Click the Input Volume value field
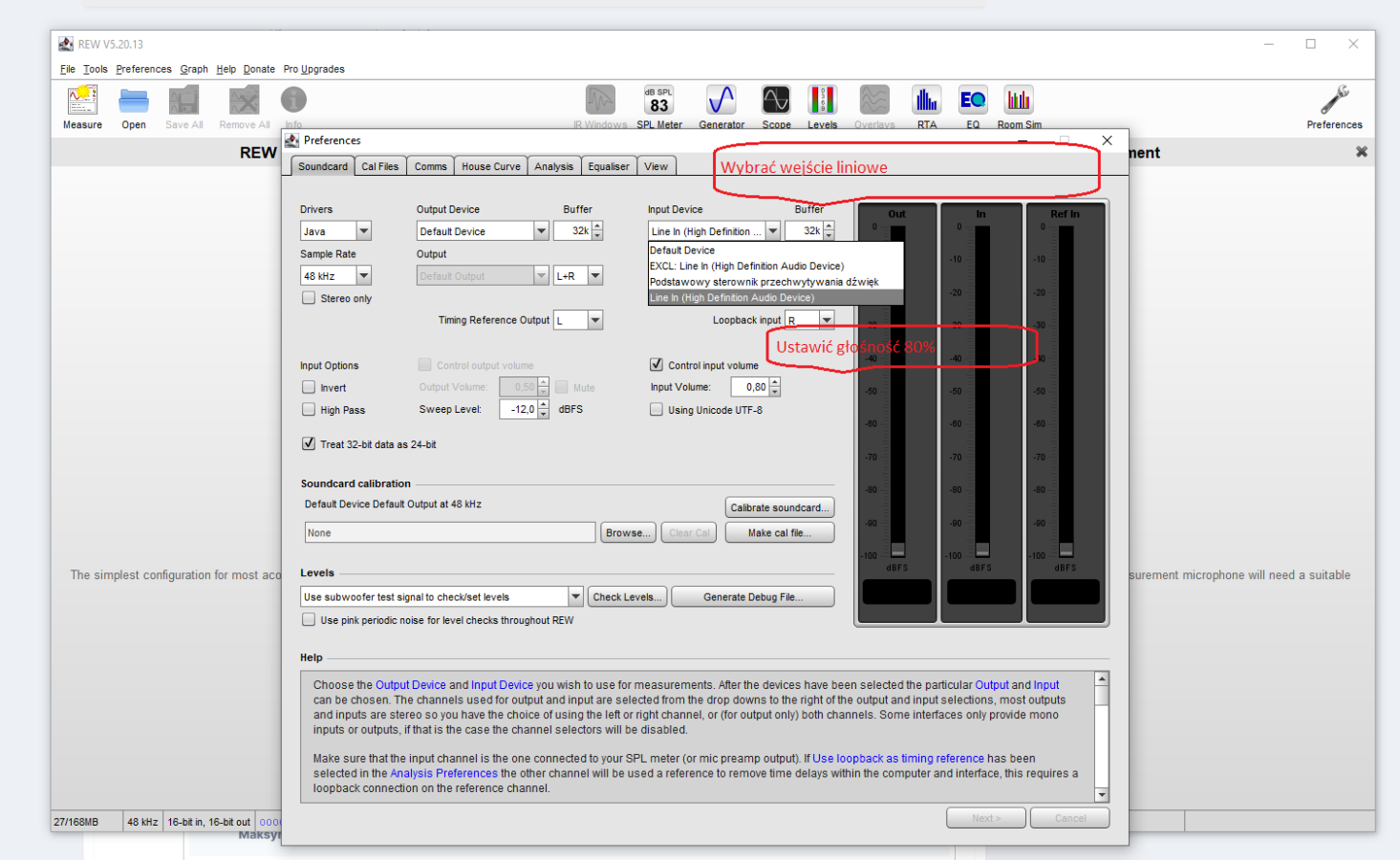1400x860 pixels. (x=750, y=387)
